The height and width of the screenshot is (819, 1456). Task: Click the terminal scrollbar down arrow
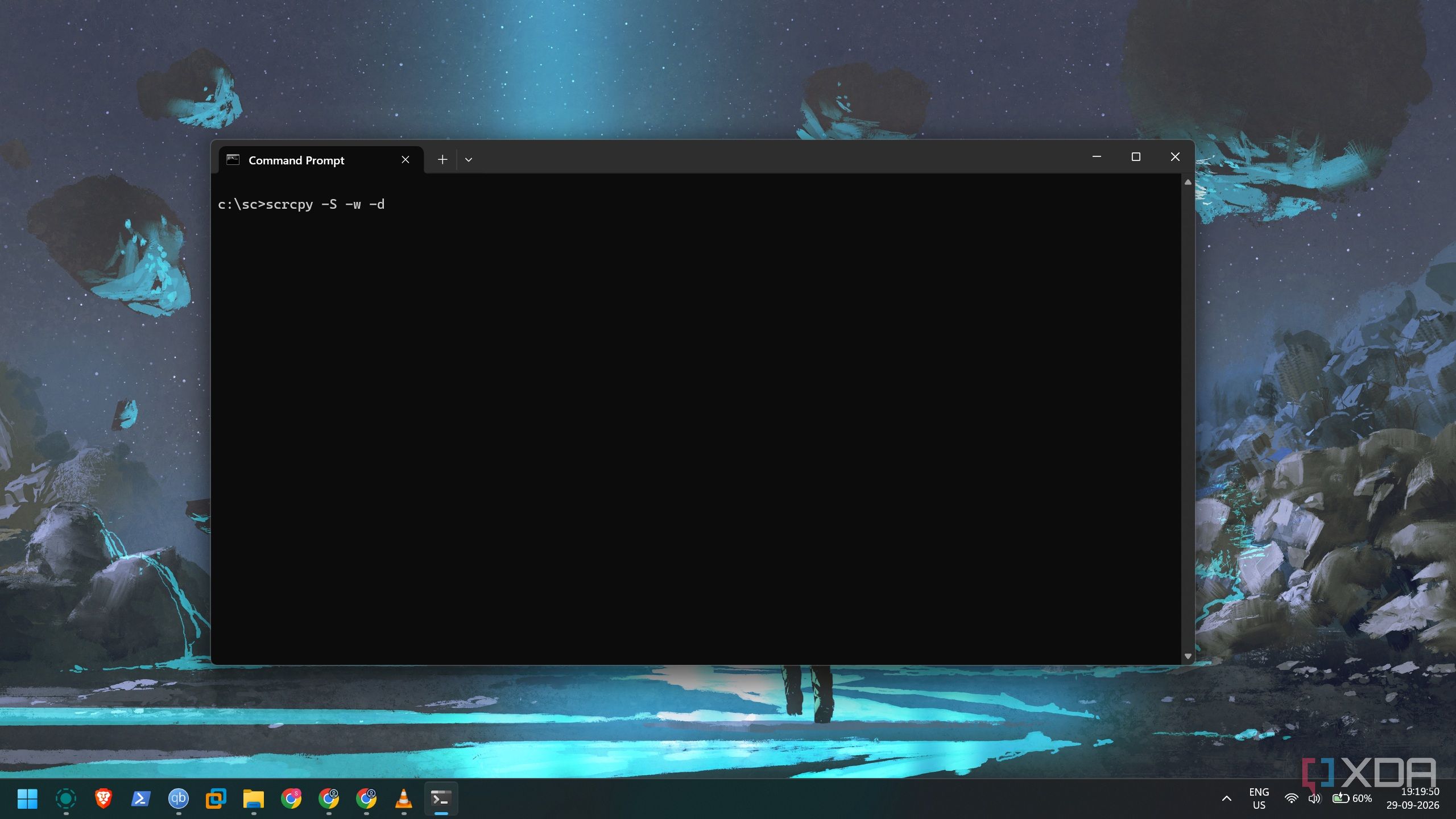tap(1188, 656)
